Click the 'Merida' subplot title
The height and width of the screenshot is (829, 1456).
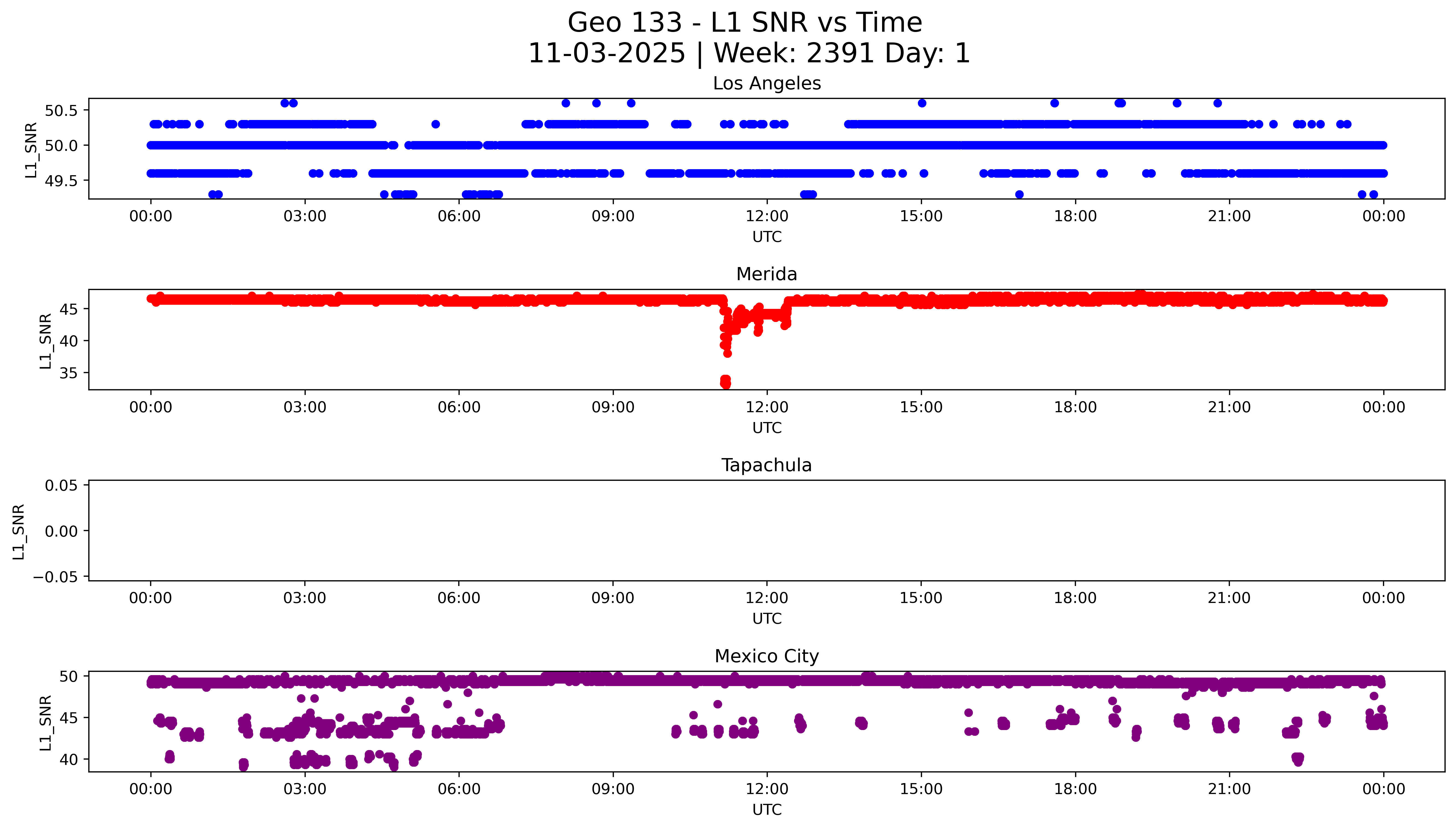766,274
